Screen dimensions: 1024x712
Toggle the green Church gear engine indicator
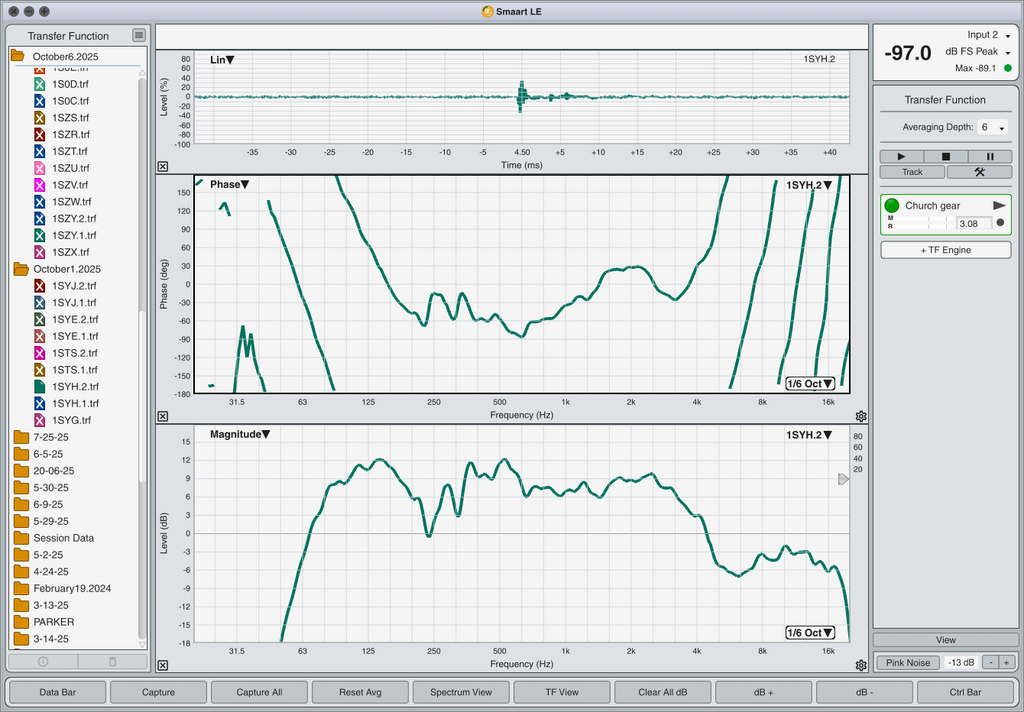pos(892,205)
